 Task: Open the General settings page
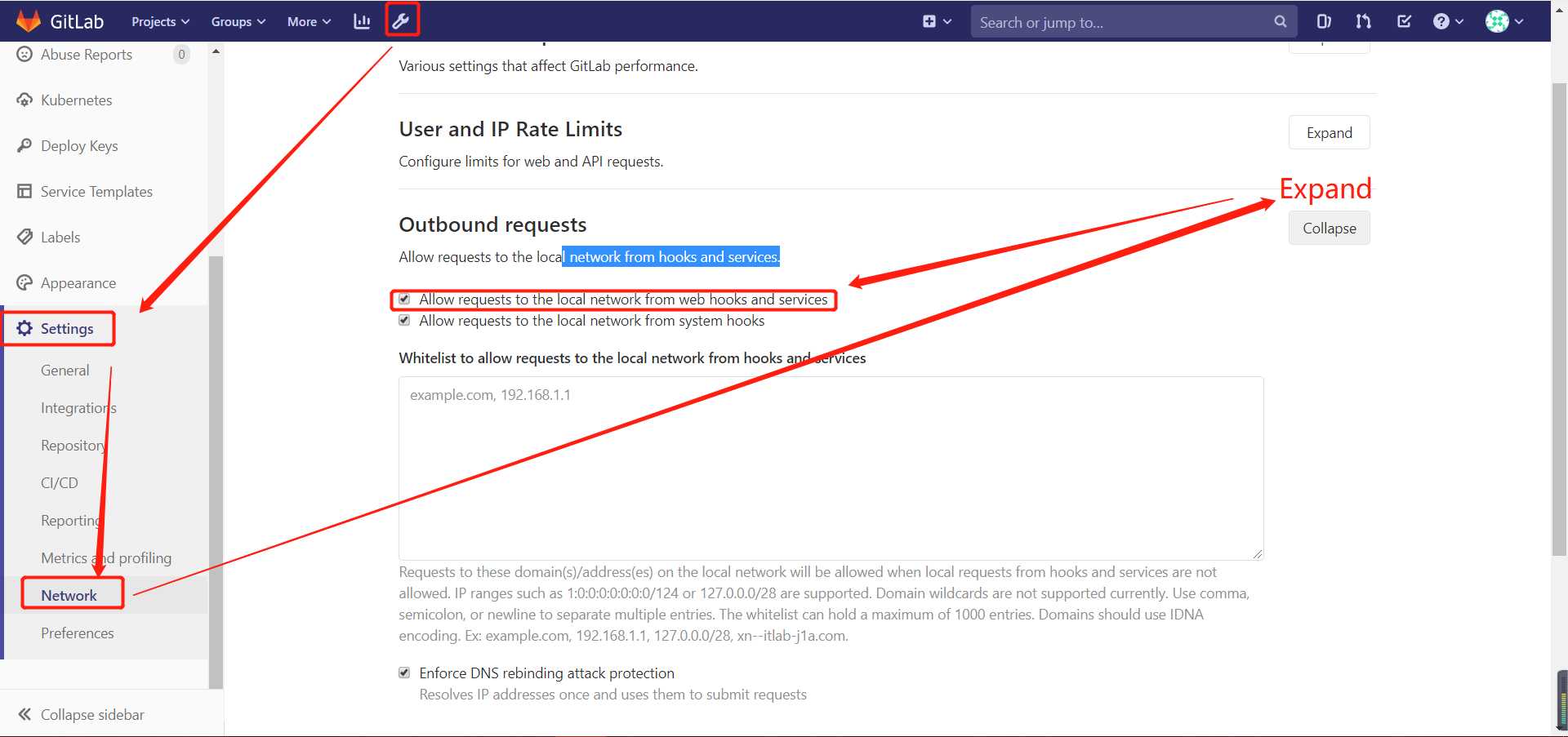pos(65,370)
